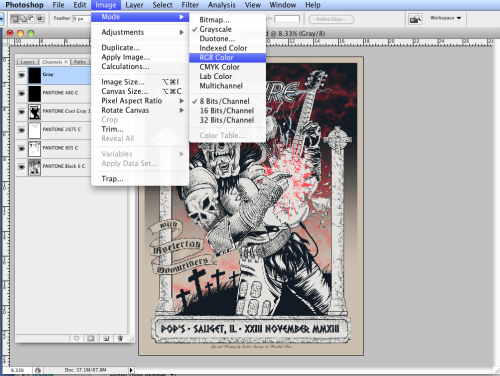Choose Subtract from selection mode icon
The image size is (500, 376).
pos(31,19)
